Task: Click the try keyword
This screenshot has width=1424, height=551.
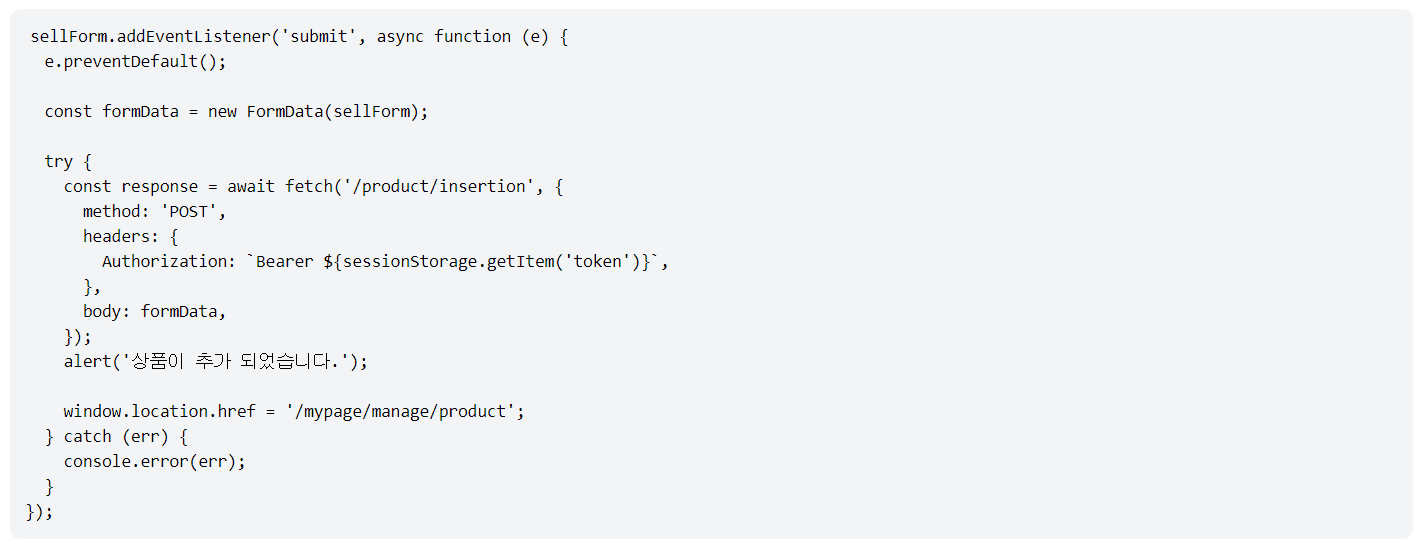Action: point(58,162)
